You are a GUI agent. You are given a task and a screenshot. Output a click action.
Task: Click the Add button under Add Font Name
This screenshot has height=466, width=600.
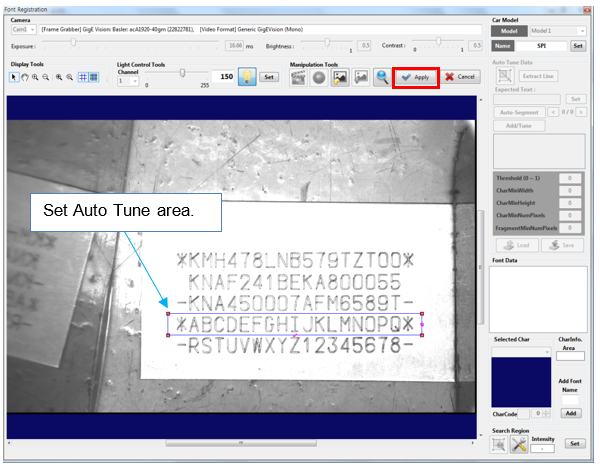click(570, 412)
